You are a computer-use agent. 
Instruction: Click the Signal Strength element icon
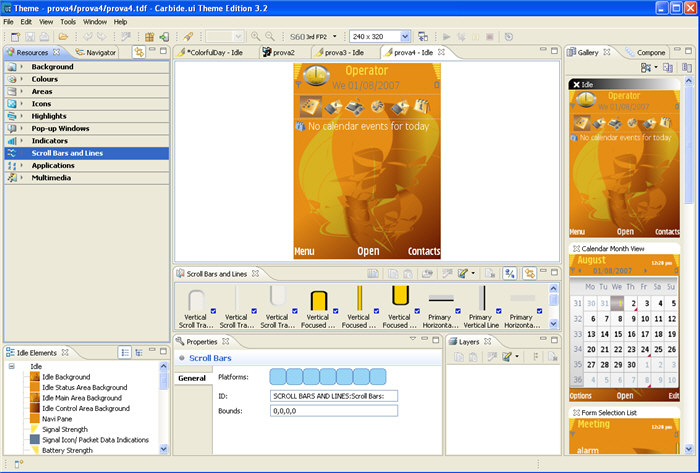(x=35, y=430)
